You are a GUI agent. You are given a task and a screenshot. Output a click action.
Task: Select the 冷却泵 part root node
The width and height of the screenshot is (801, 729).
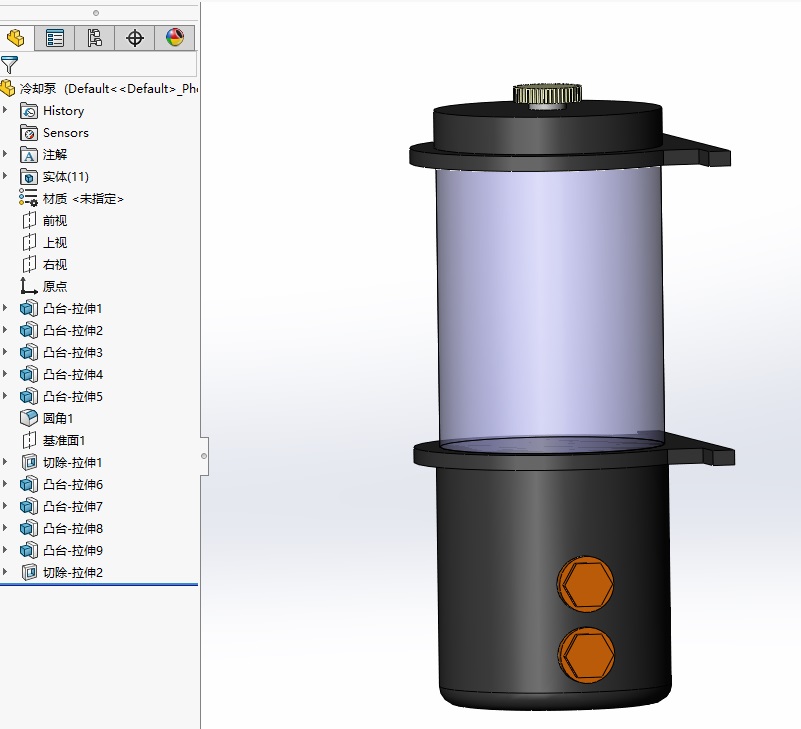click(100, 88)
